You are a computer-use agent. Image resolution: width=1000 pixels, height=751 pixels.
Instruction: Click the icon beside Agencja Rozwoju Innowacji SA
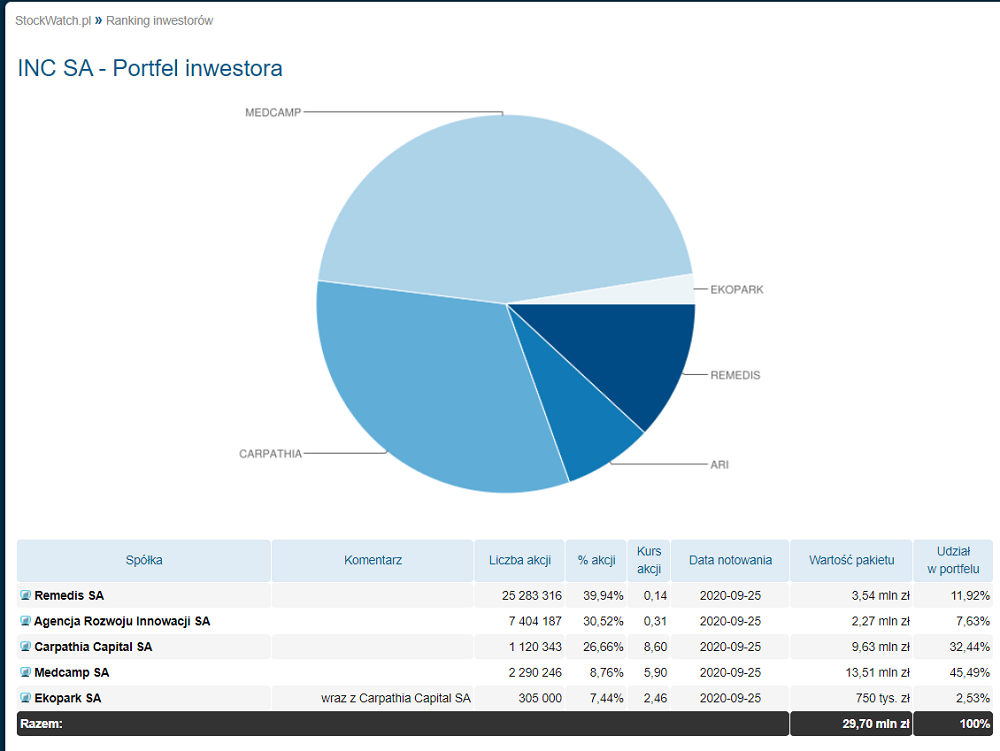pos(26,621)
